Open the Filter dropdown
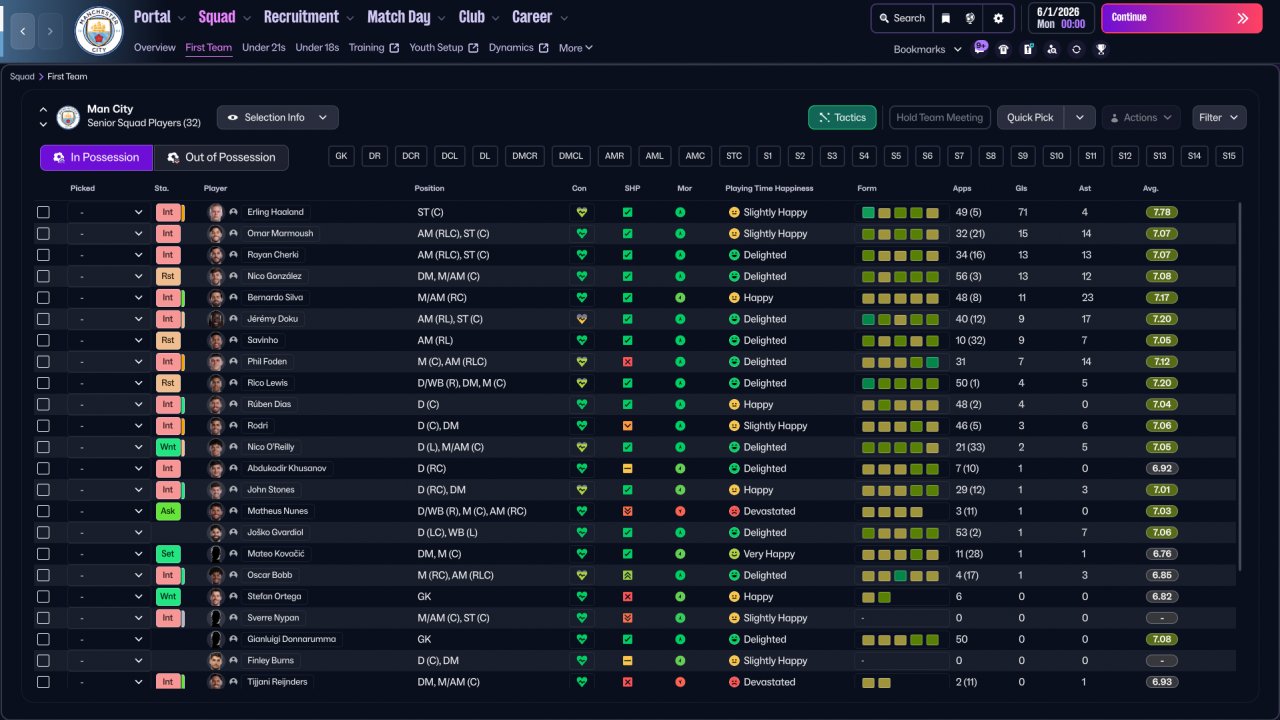Image resolution: width=1280 pixels, height=720 pixels. click(1219, 118)
